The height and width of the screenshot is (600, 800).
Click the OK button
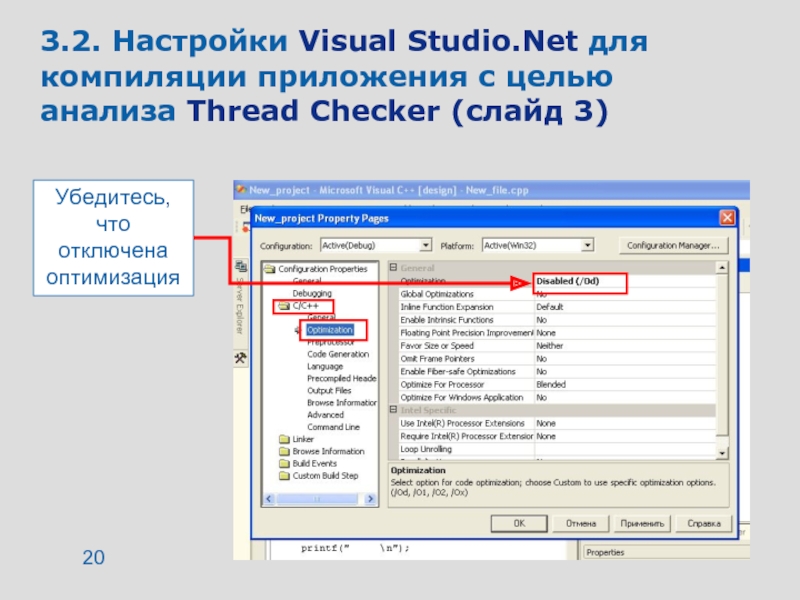tap(519, 523)
